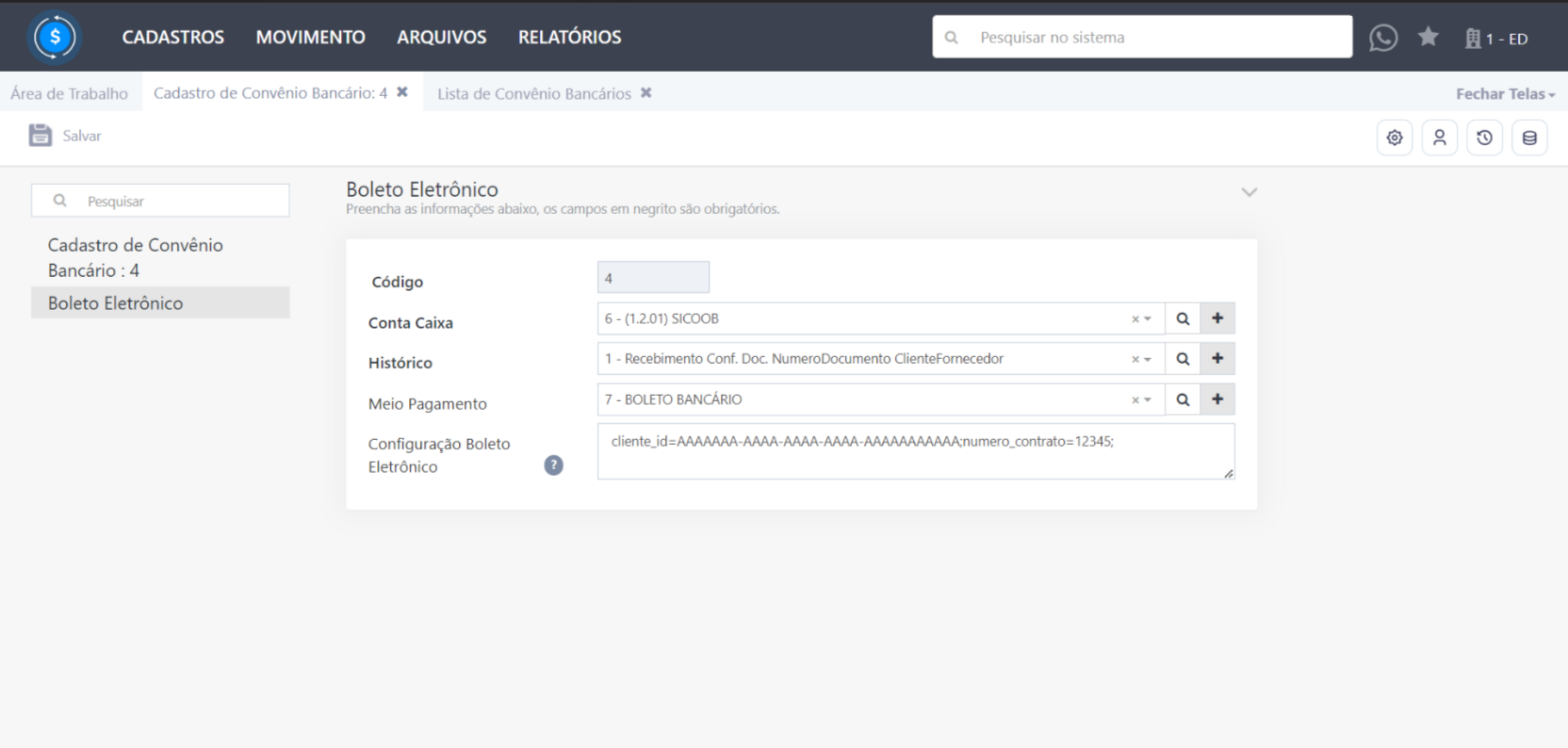Open the CADASTROS menu
Viewport: 1568px width, 748px height.
pyautogui.click(x=173, y=37)
